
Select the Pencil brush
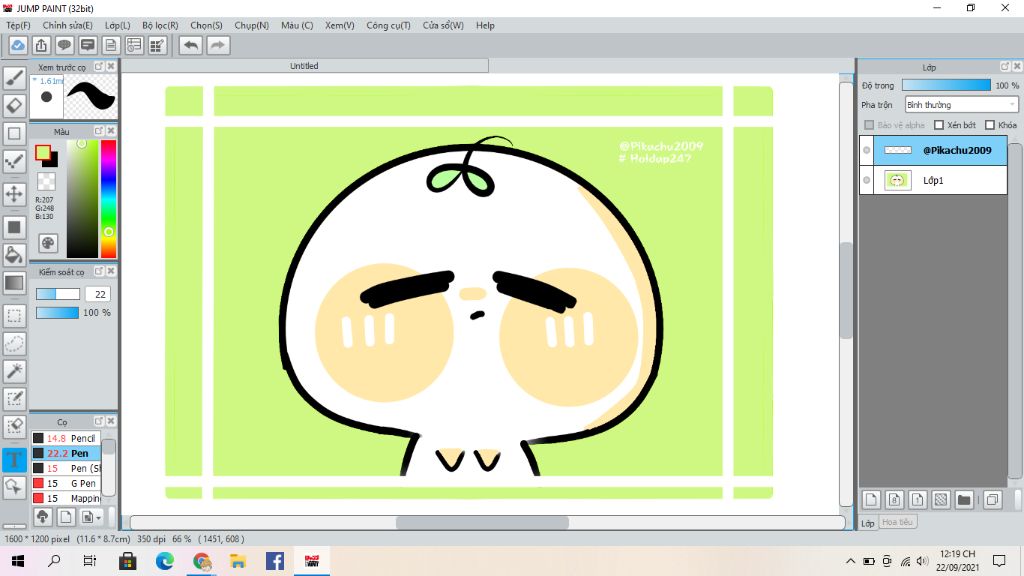(x=65, y=438)
